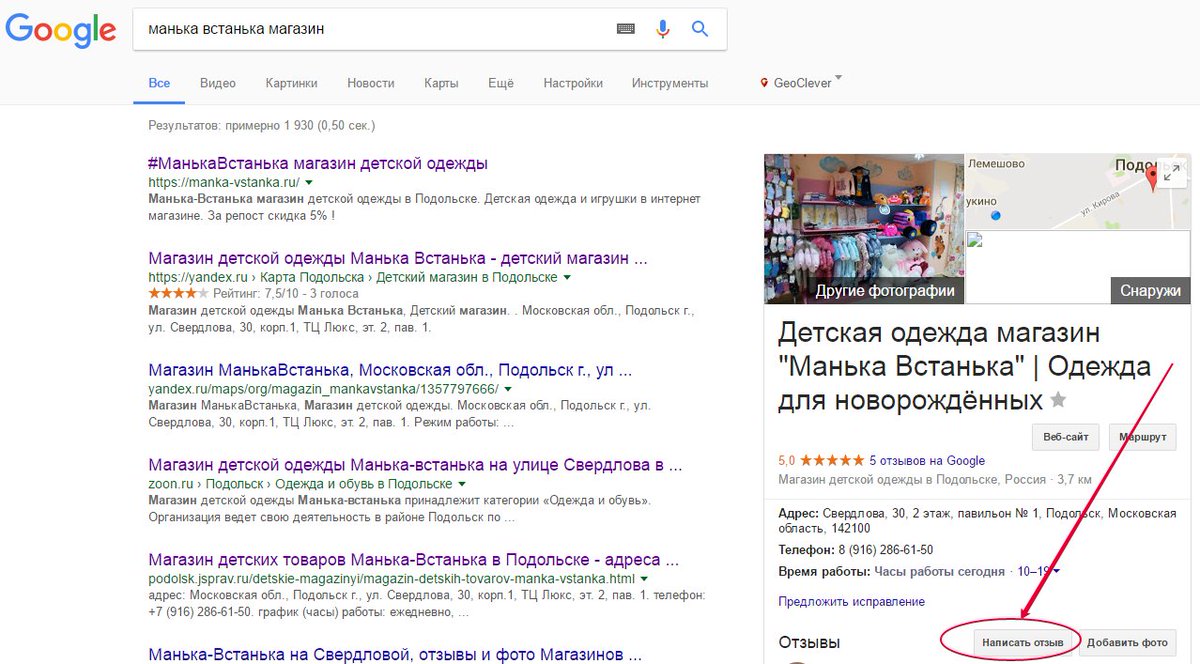Click the Веб-сайт button
The height and width of the screenshot is (664, 1200).
(x=1065, y=437)
